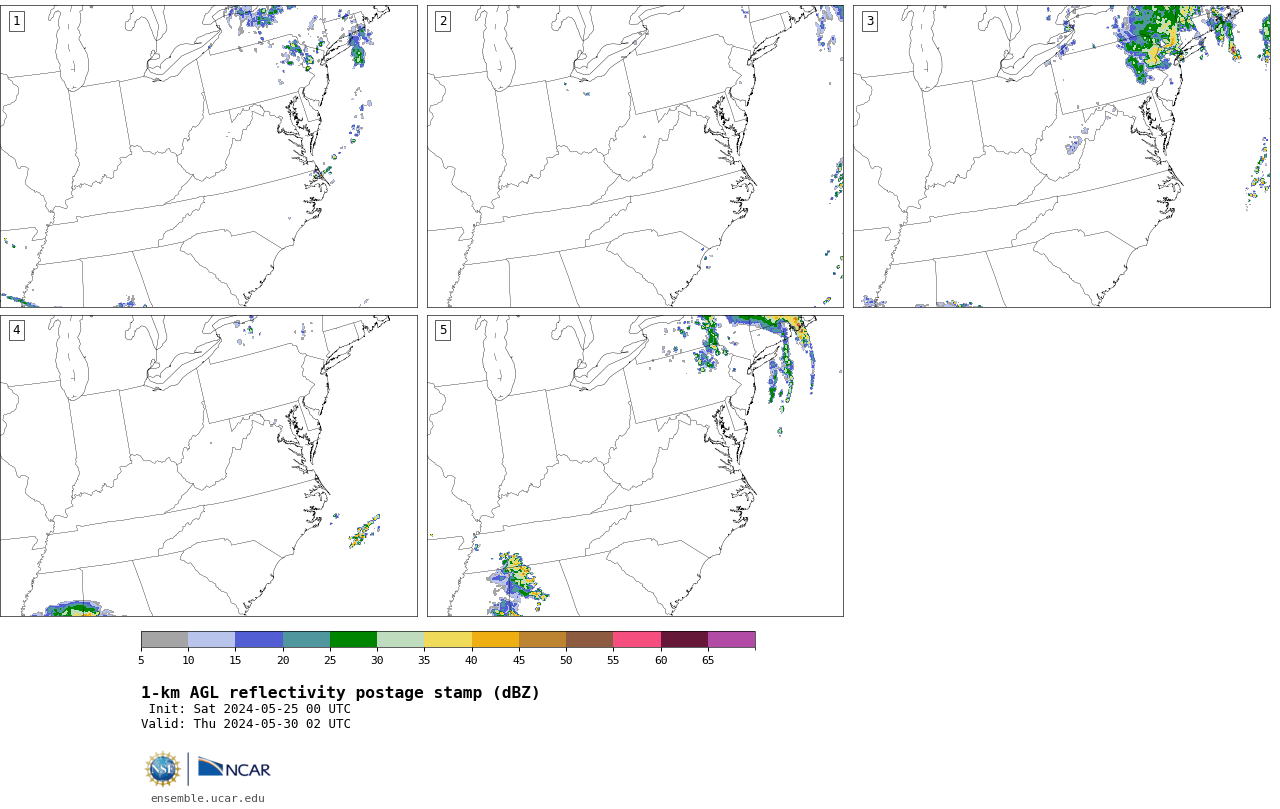The image size is (1280, 809).
Task: Open ensemble member 2 reflectivity map
Action: pyautogui.click(x=635, y=156)
